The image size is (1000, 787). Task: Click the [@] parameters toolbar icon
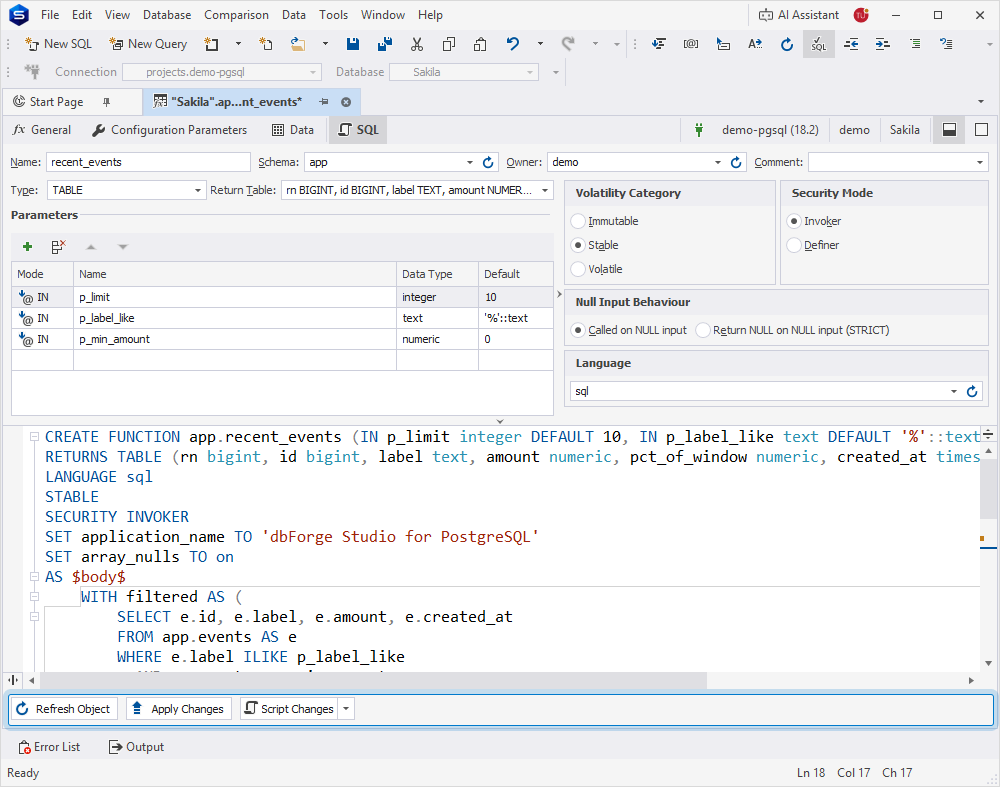click(x=691, y=44)
